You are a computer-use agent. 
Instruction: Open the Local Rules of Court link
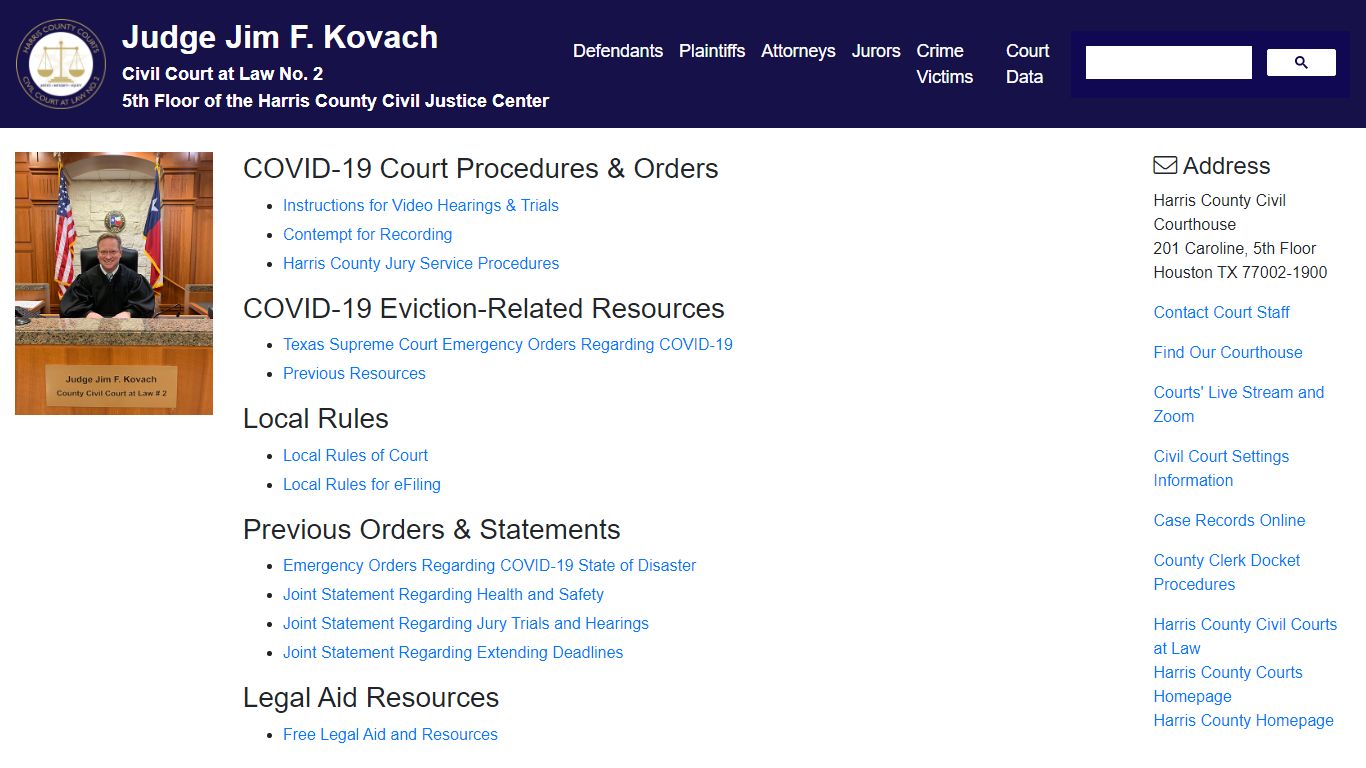[355, 455]
